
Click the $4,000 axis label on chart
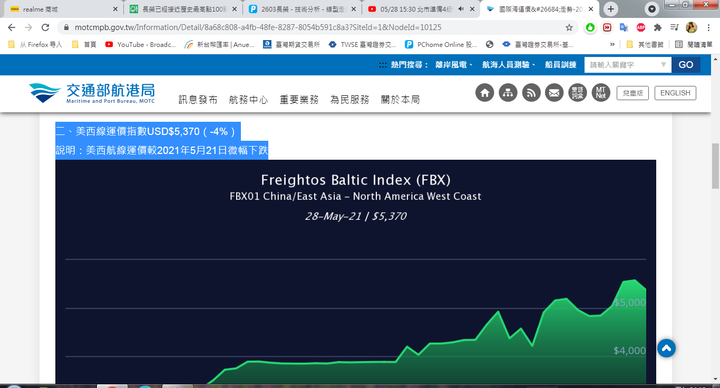(630, 351)
